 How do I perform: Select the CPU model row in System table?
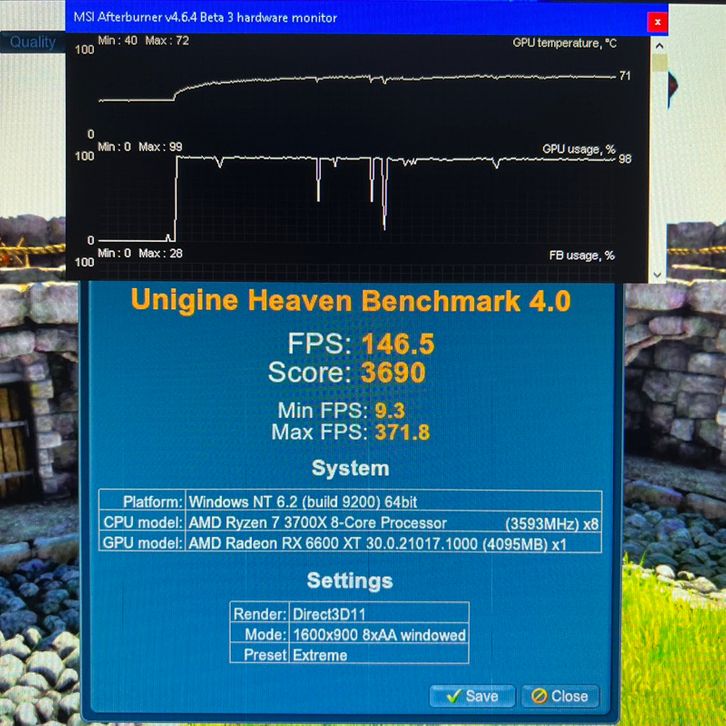point(350,522)
